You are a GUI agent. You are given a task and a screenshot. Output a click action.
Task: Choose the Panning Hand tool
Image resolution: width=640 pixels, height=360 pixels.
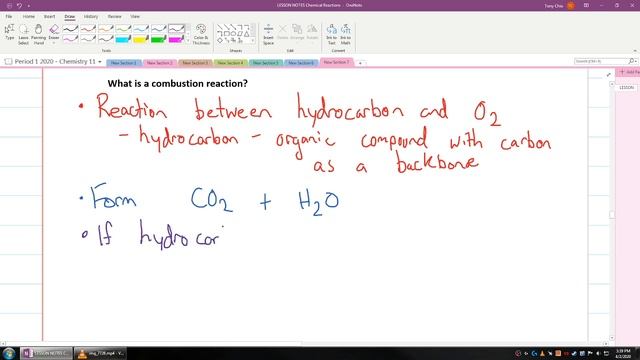click(38, 34)
